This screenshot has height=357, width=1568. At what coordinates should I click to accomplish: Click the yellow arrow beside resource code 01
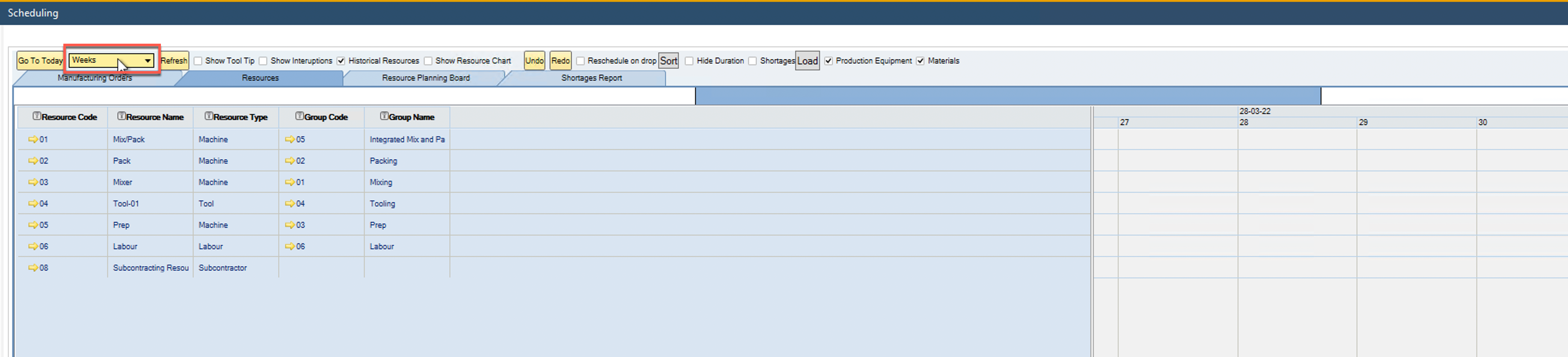click(33, 140)
